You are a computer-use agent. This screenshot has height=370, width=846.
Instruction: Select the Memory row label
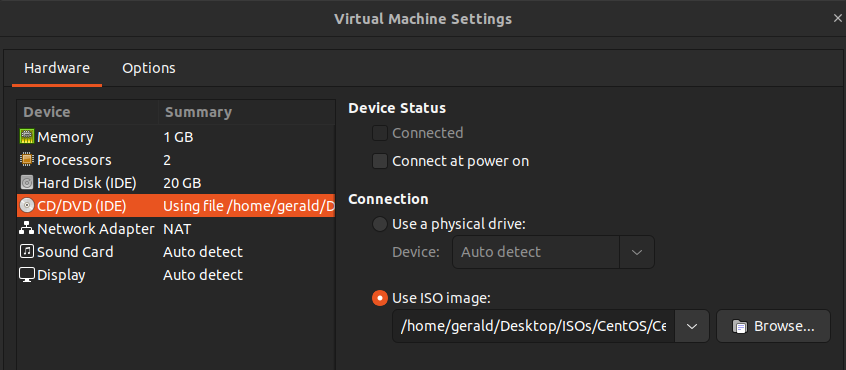point(65,137)
